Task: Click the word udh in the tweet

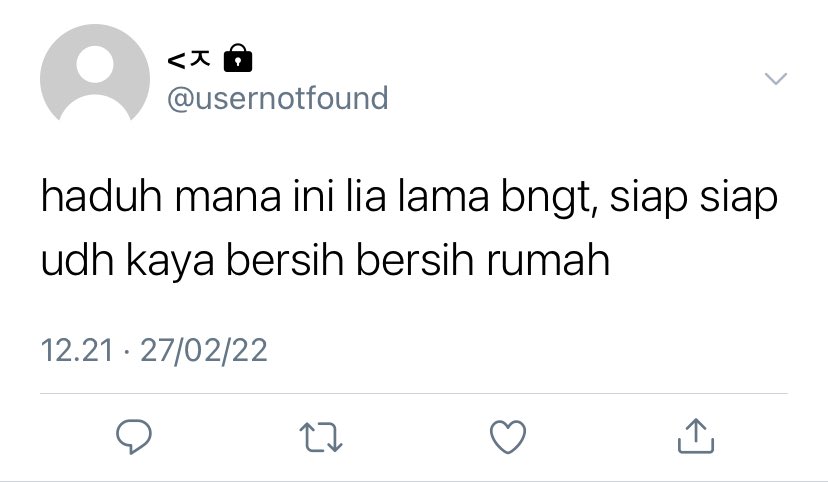Action: pyautogui.click(x=77, y=259)
